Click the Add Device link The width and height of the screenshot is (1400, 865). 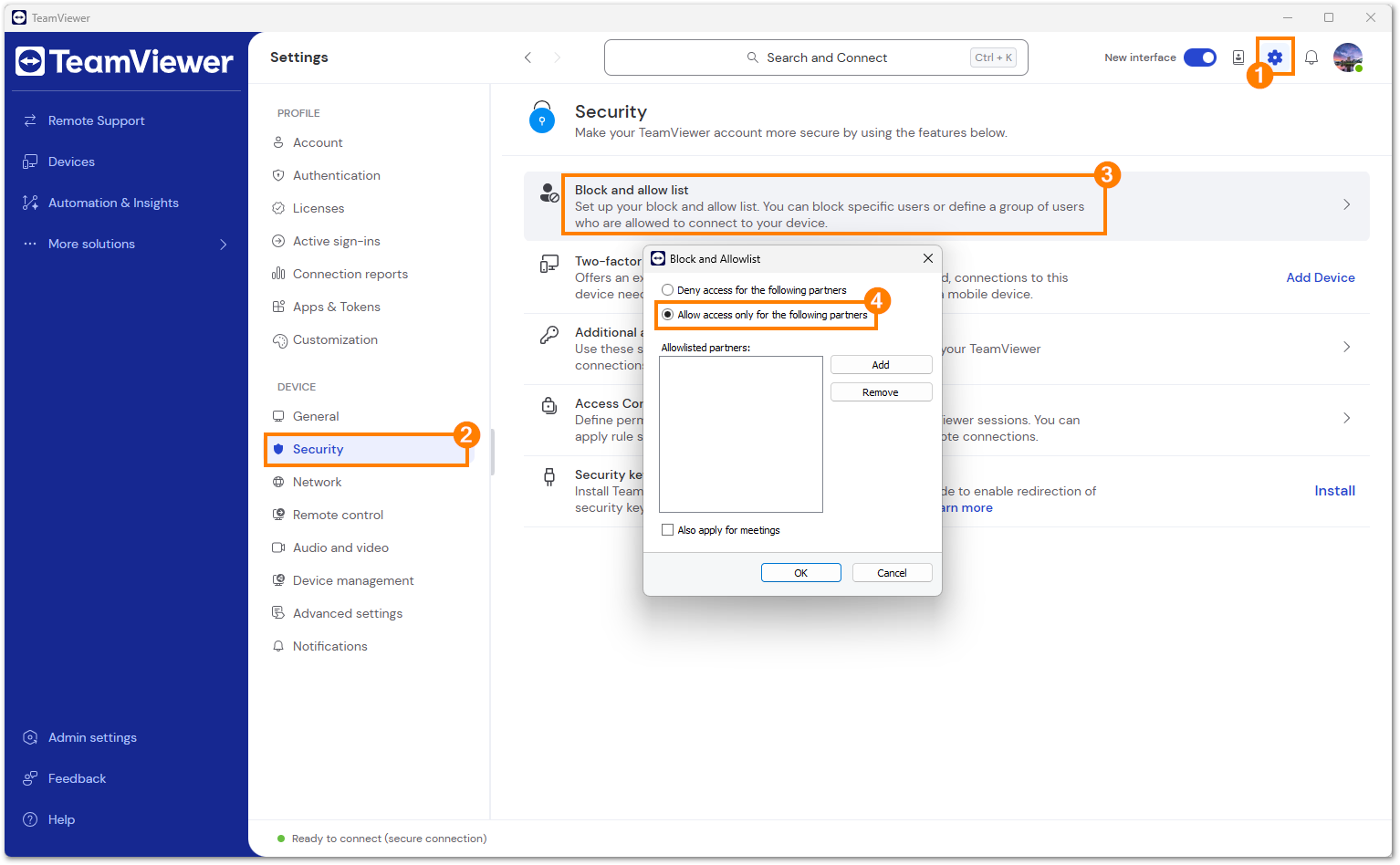click(1321, 277)
